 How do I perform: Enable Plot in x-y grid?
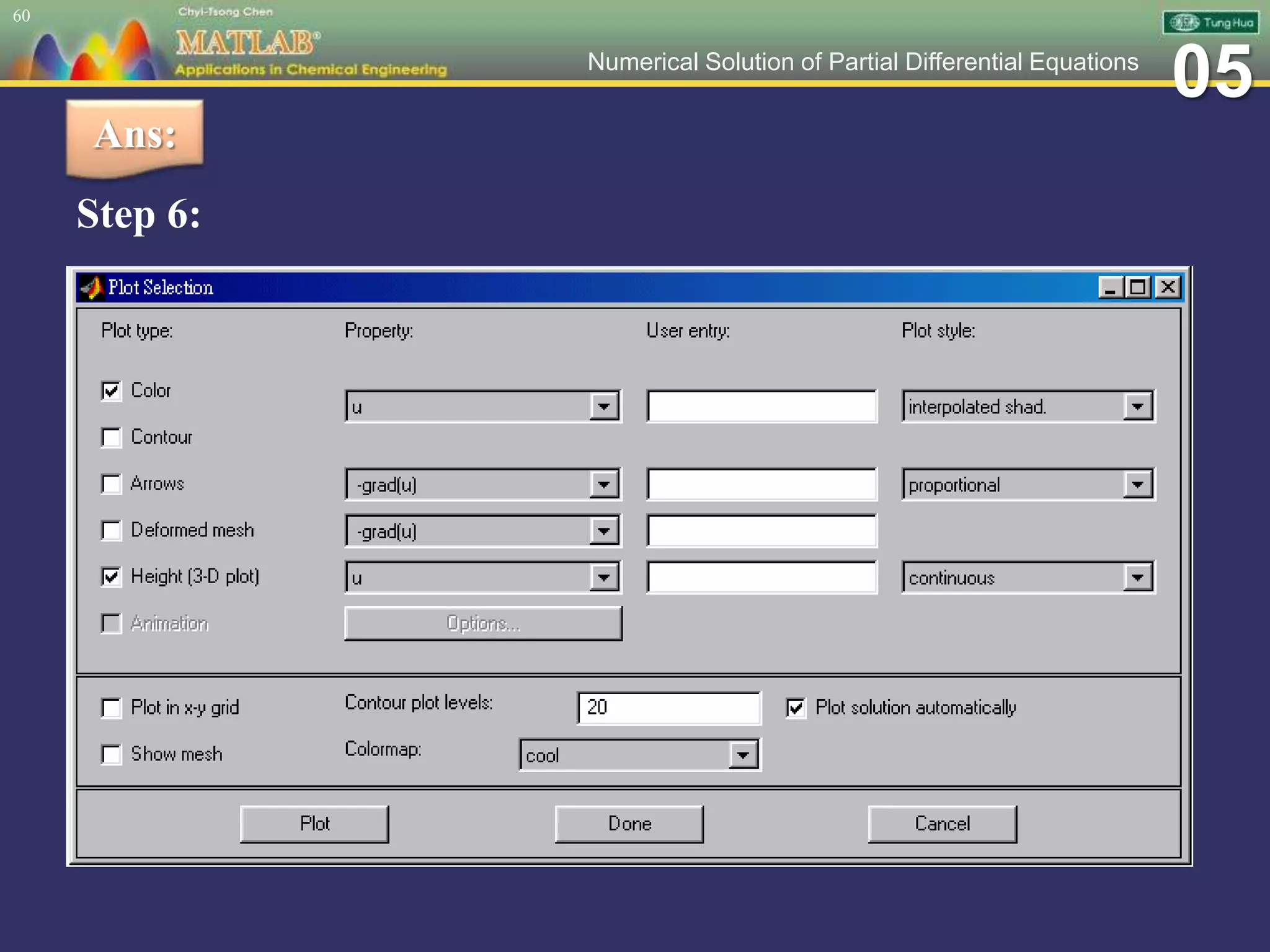112,708
